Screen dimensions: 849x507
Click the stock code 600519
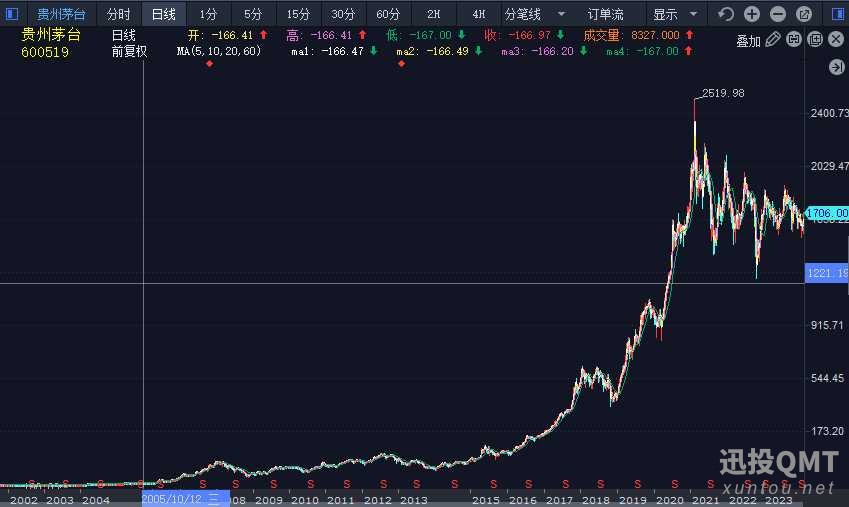[45, 53]
